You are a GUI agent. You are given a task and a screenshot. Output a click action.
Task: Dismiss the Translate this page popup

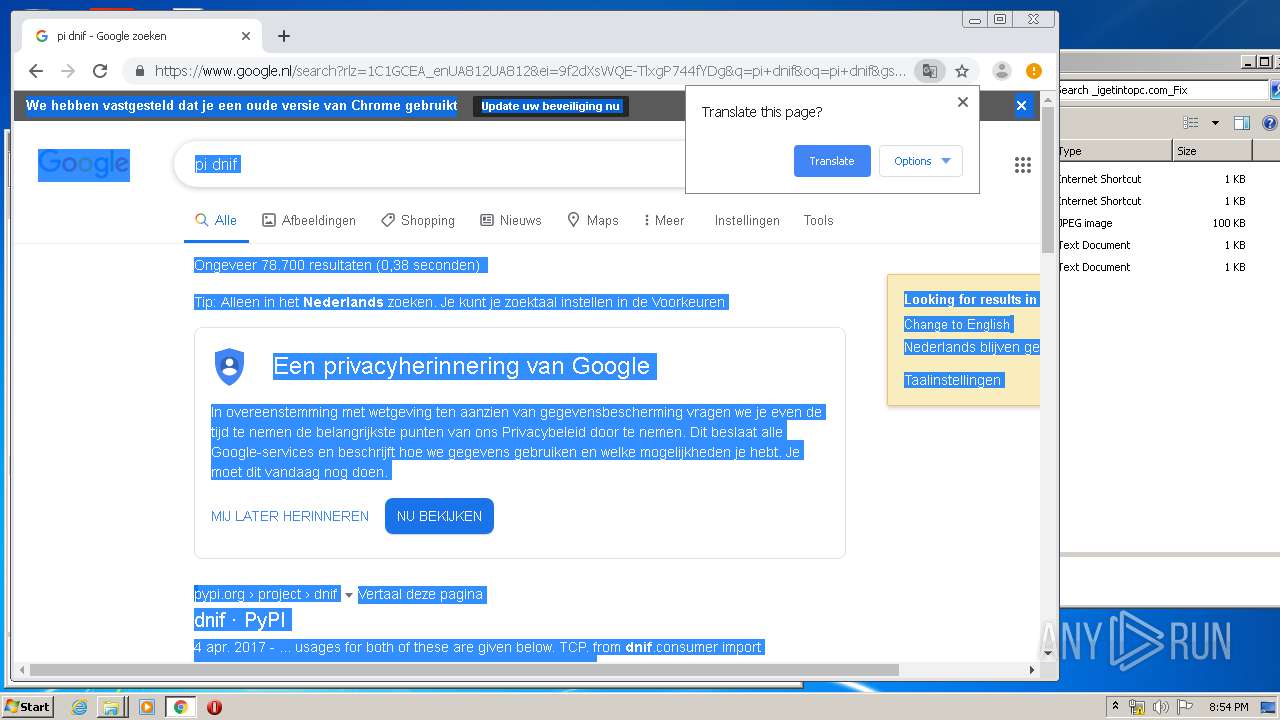click(x=963, y=102)
